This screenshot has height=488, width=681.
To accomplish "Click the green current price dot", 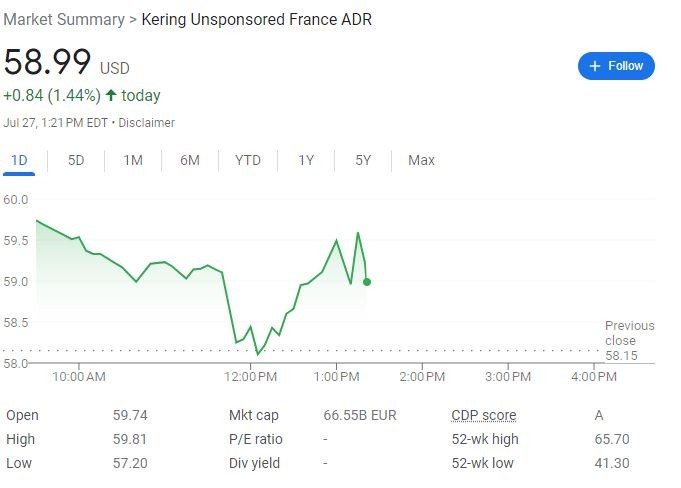I will pyautogui.click(x=367, y=282).
